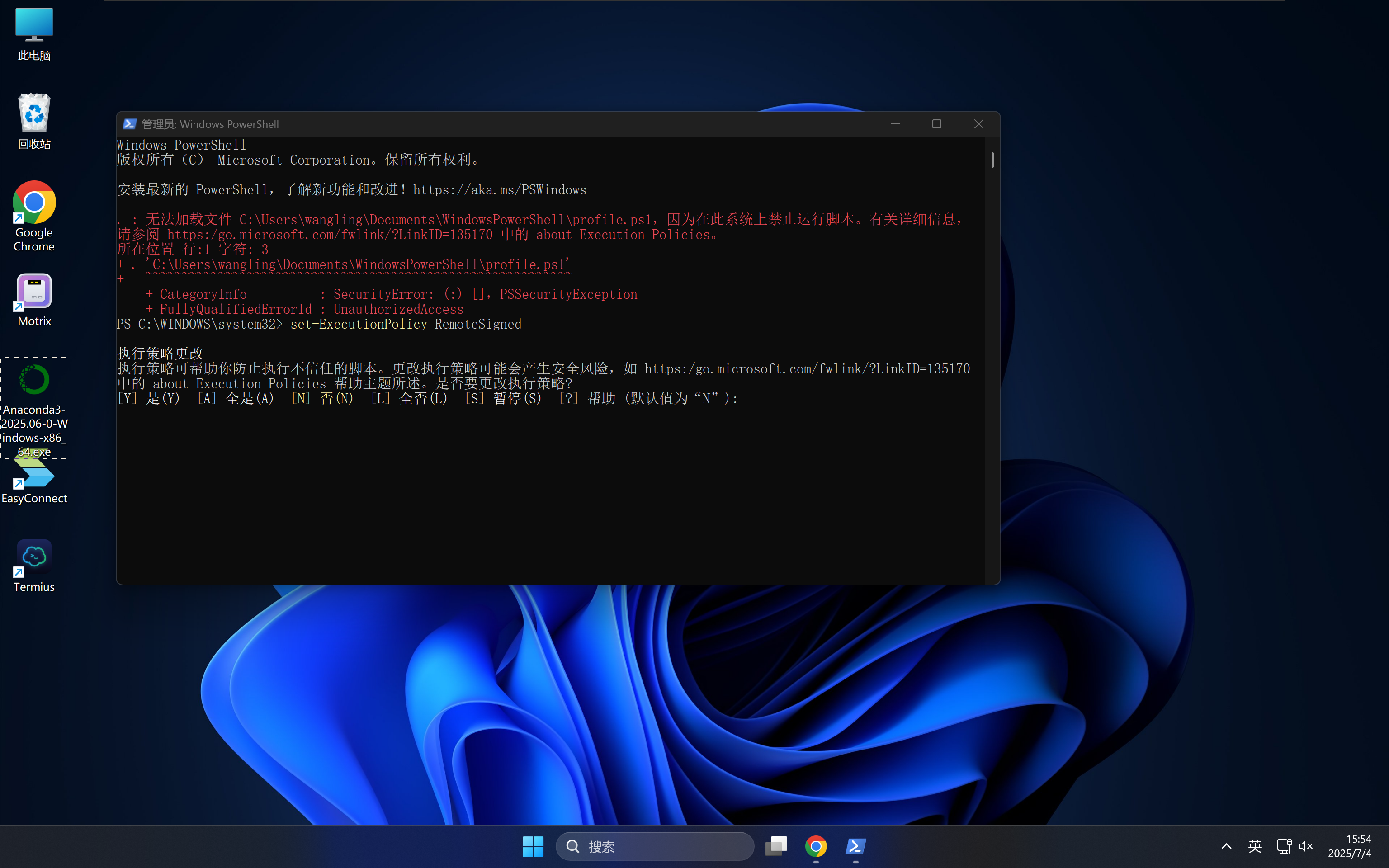The image size is (1389, 868).
Task: Toggle the input language indicator 英
Action: (1255, 846)
